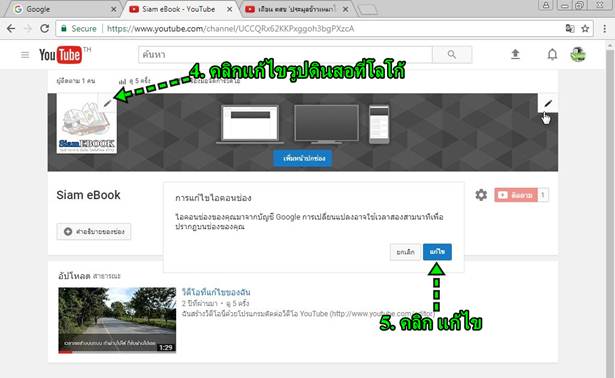Open the road video thumbnail
The width and height of the screenshot is (615, 378).
pos(117,320)
